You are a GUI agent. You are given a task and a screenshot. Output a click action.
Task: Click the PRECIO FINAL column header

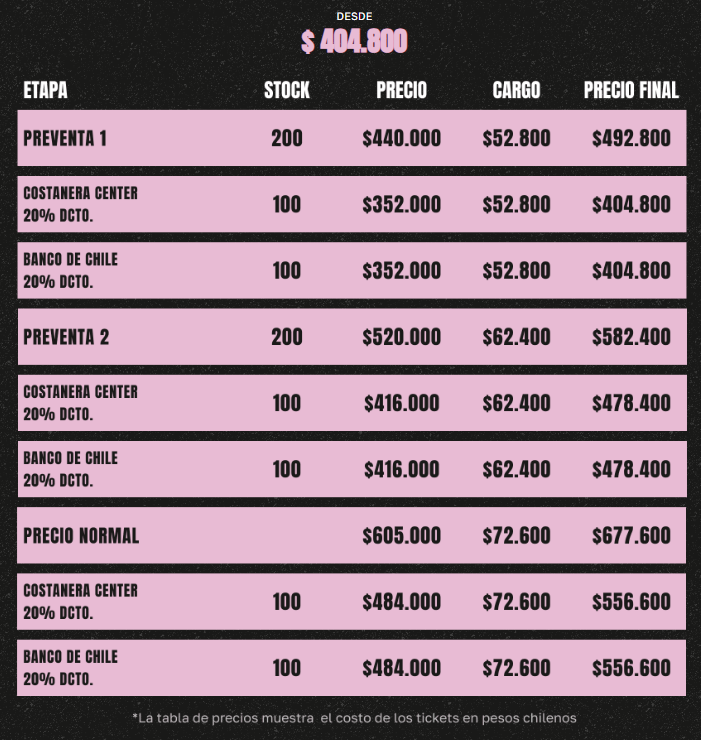click(x=631, y=90)
